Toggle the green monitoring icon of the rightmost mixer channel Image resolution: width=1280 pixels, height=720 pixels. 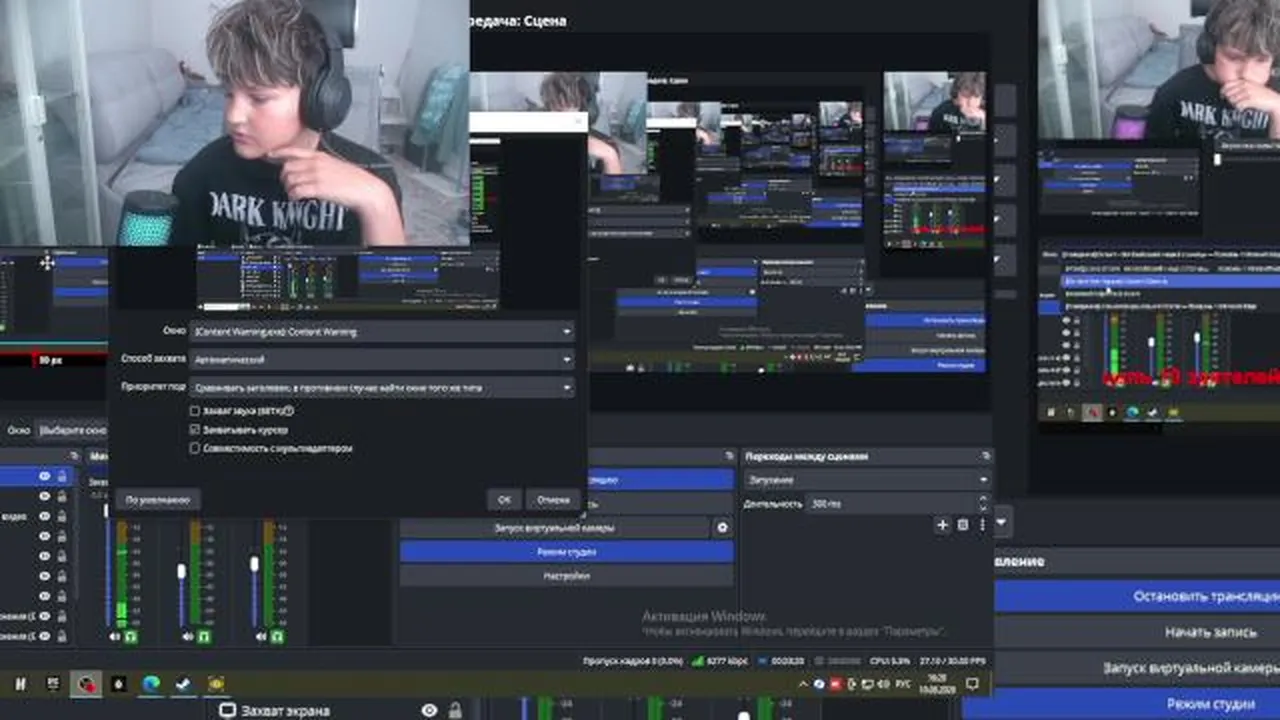278,636
